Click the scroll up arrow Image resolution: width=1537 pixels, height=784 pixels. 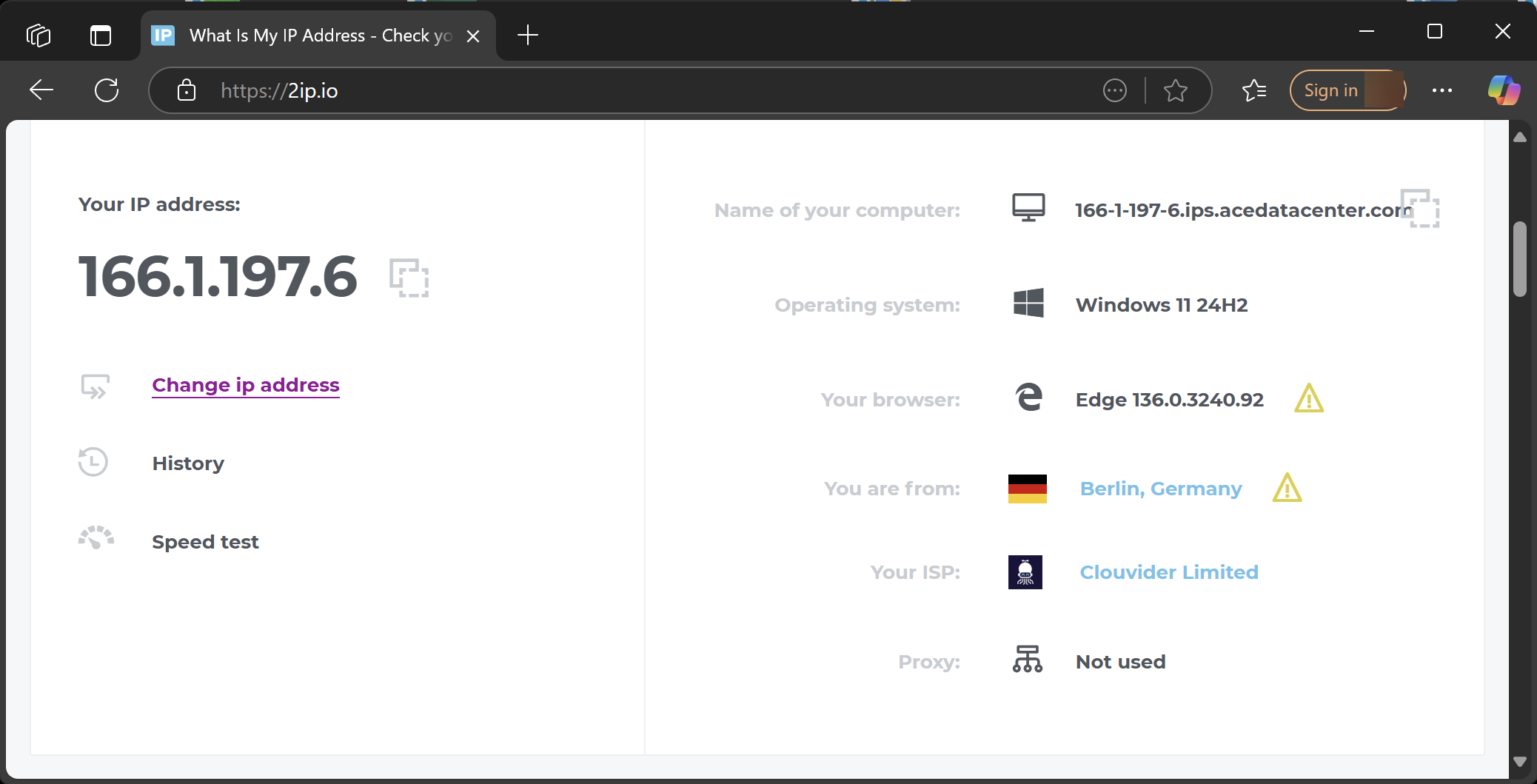(x=1520, y=138)
